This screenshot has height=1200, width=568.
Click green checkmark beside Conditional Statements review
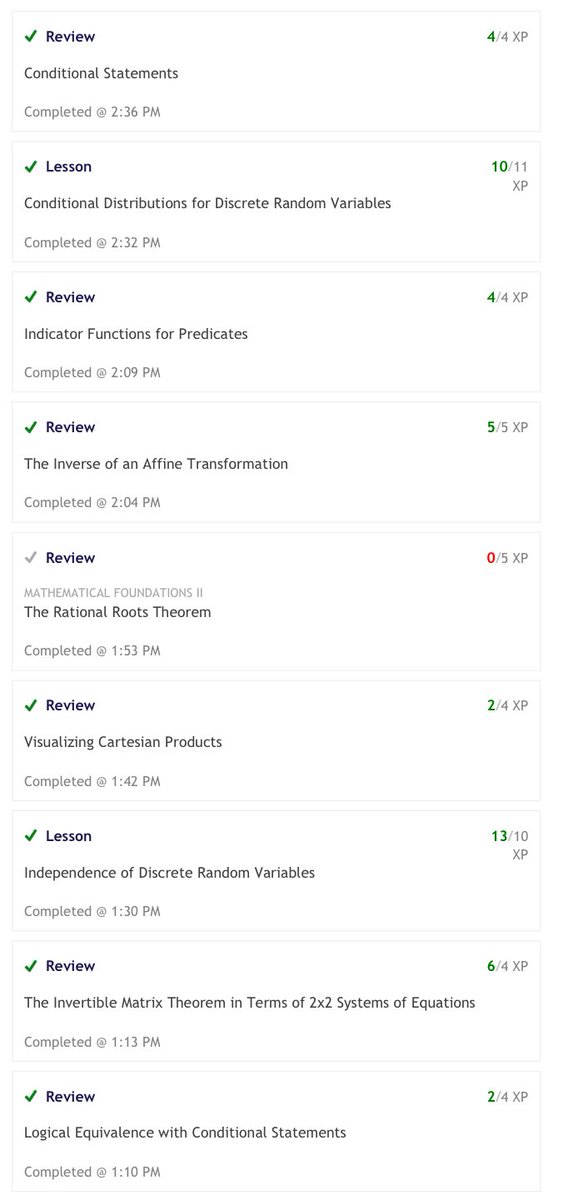pos(31,36)
